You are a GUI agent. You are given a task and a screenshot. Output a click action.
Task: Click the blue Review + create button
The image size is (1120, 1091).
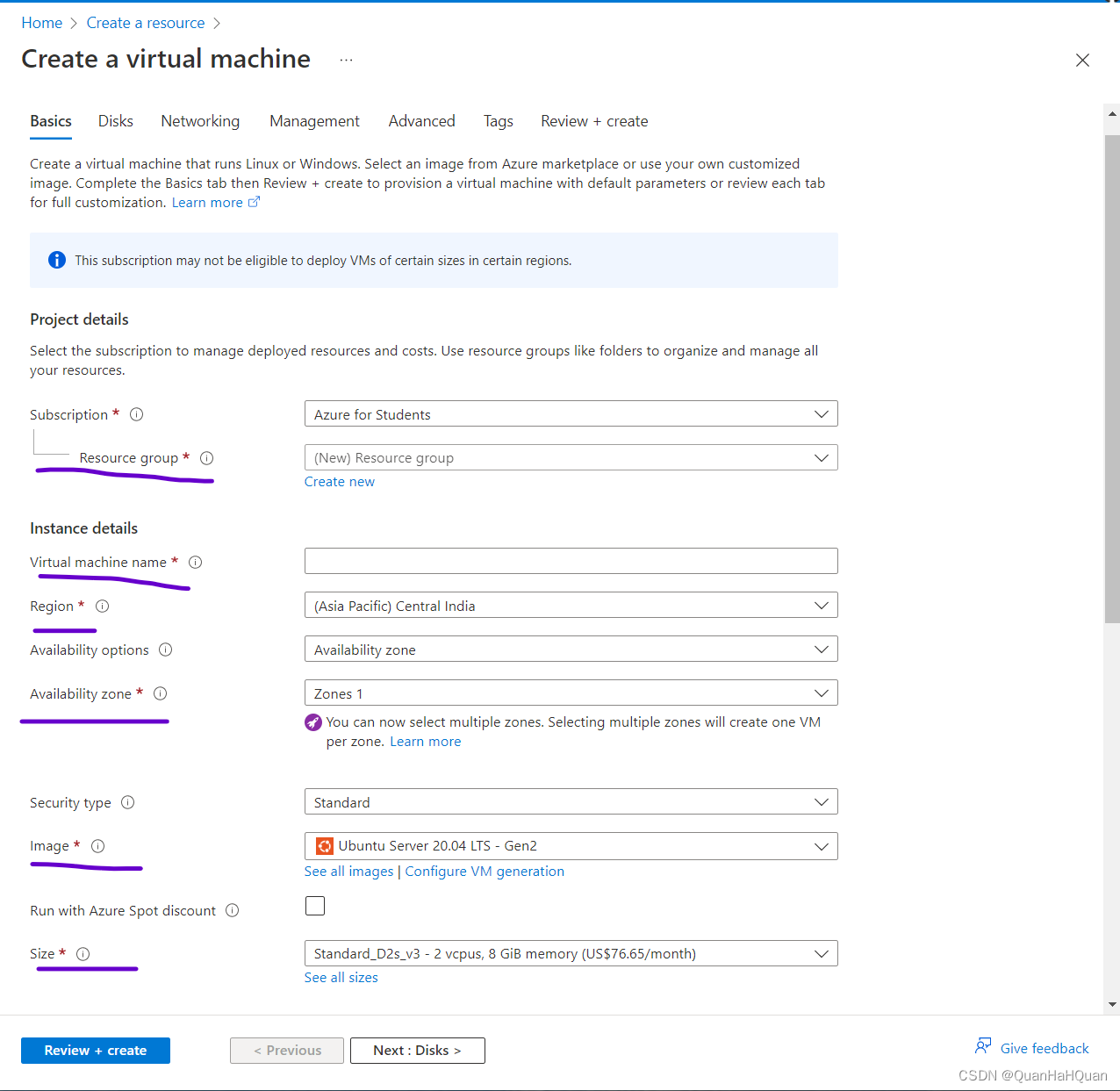point(96,1051)
